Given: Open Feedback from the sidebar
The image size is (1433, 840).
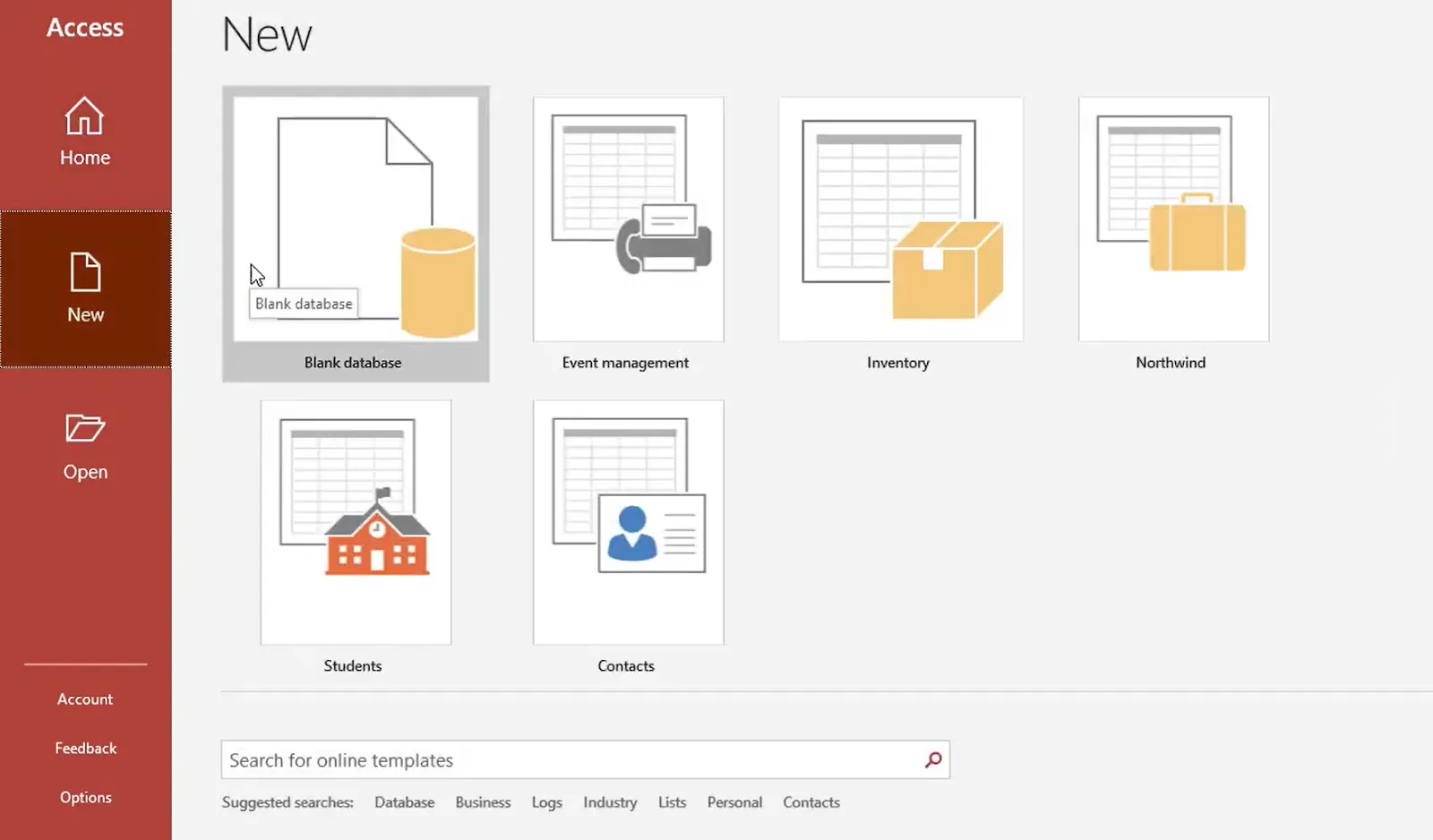Looking at the screenshot, I should [x=85, y=749].
